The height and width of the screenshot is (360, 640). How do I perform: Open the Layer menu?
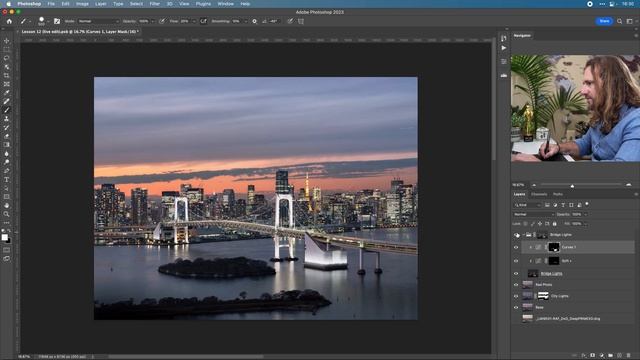[x=100, y=4]
